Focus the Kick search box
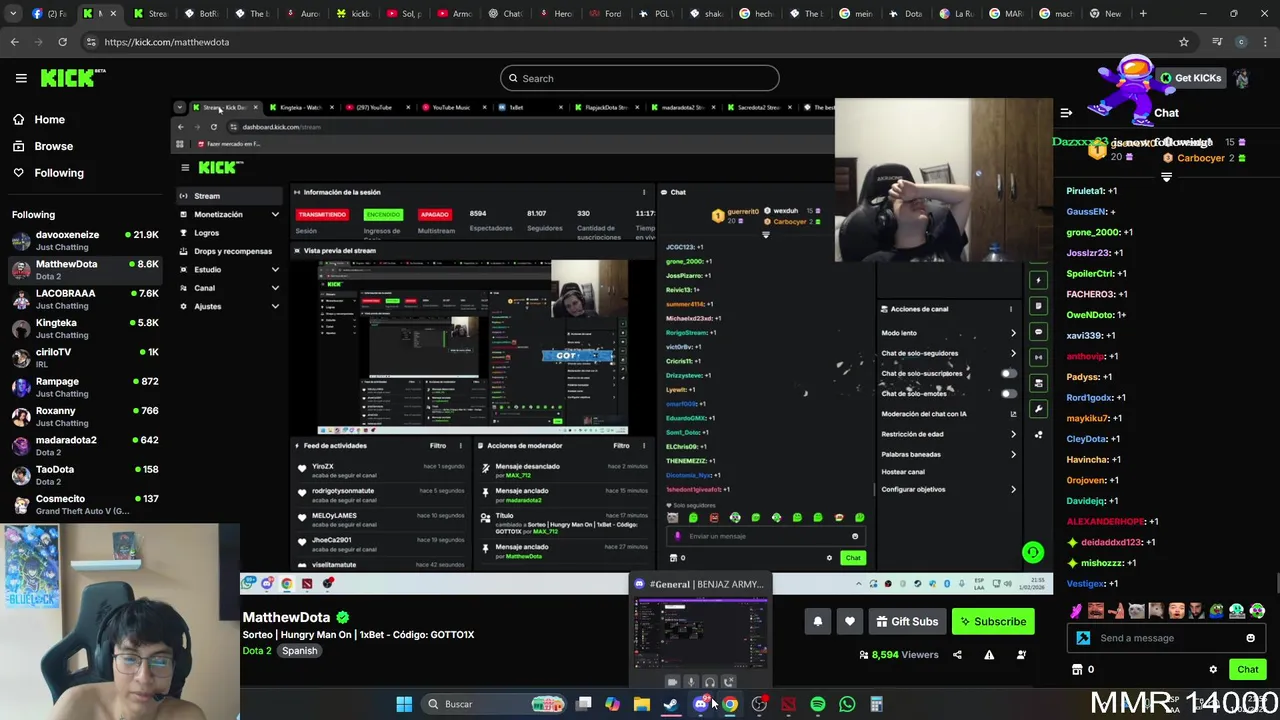 (x=640, y=78)
